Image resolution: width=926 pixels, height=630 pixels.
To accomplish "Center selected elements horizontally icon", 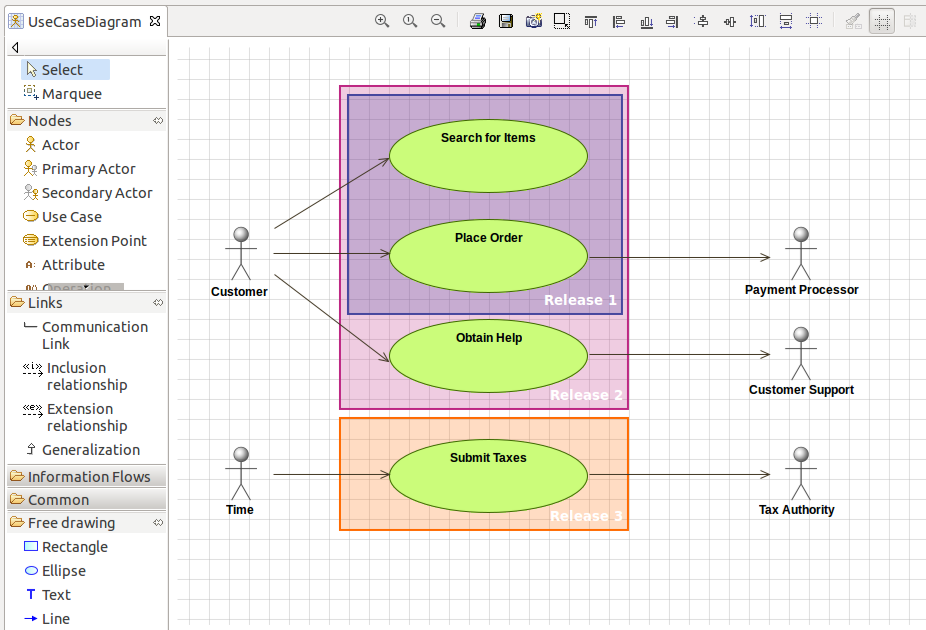I will coord(702,22).
